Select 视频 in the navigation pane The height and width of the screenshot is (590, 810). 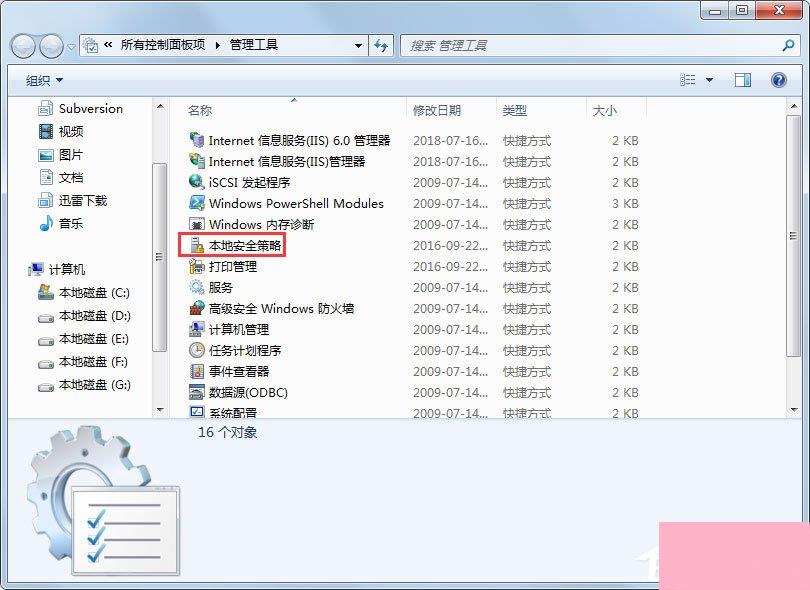tap(61, 131)
